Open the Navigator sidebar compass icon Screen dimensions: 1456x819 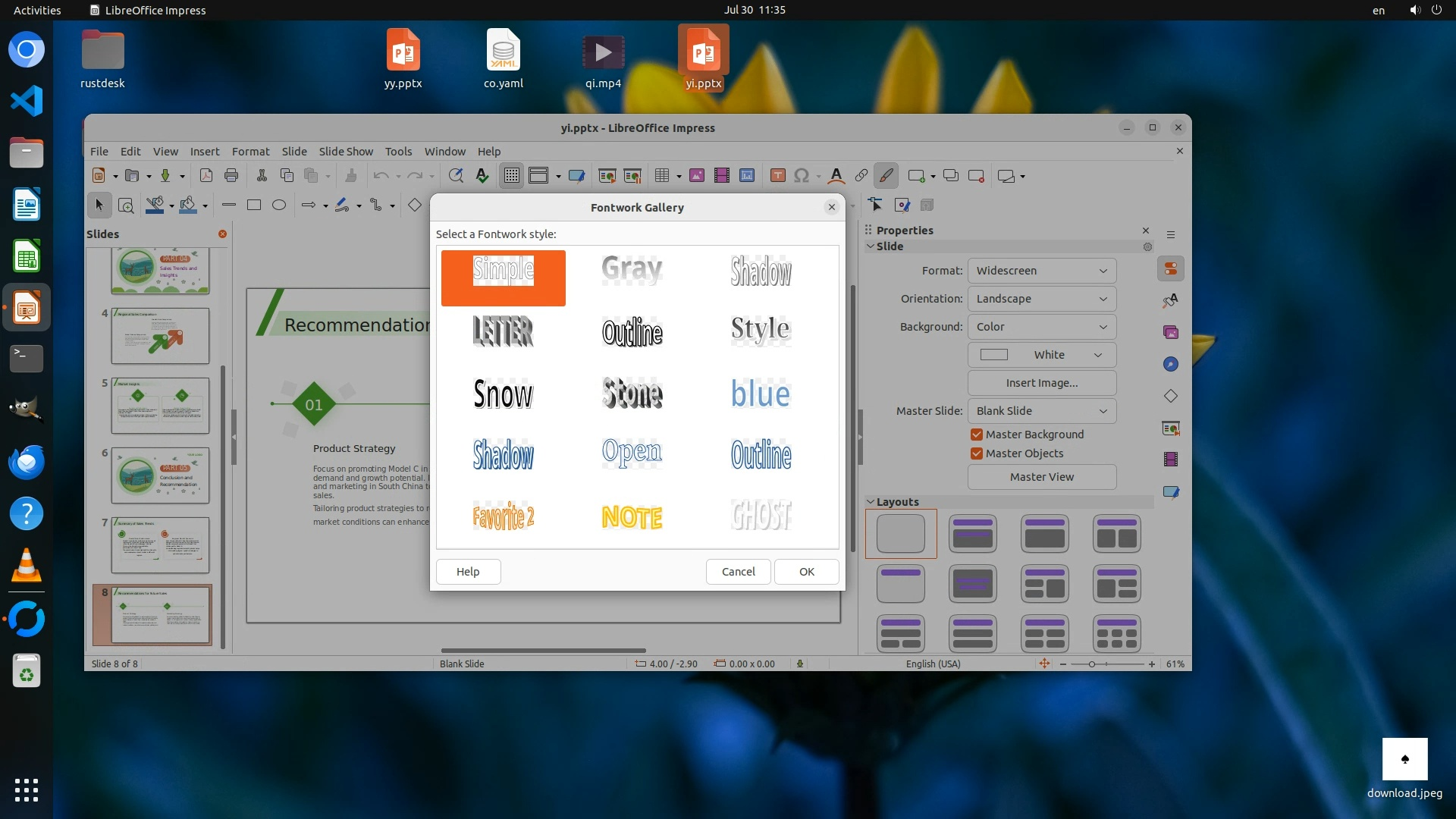[x=1171, y=364]
